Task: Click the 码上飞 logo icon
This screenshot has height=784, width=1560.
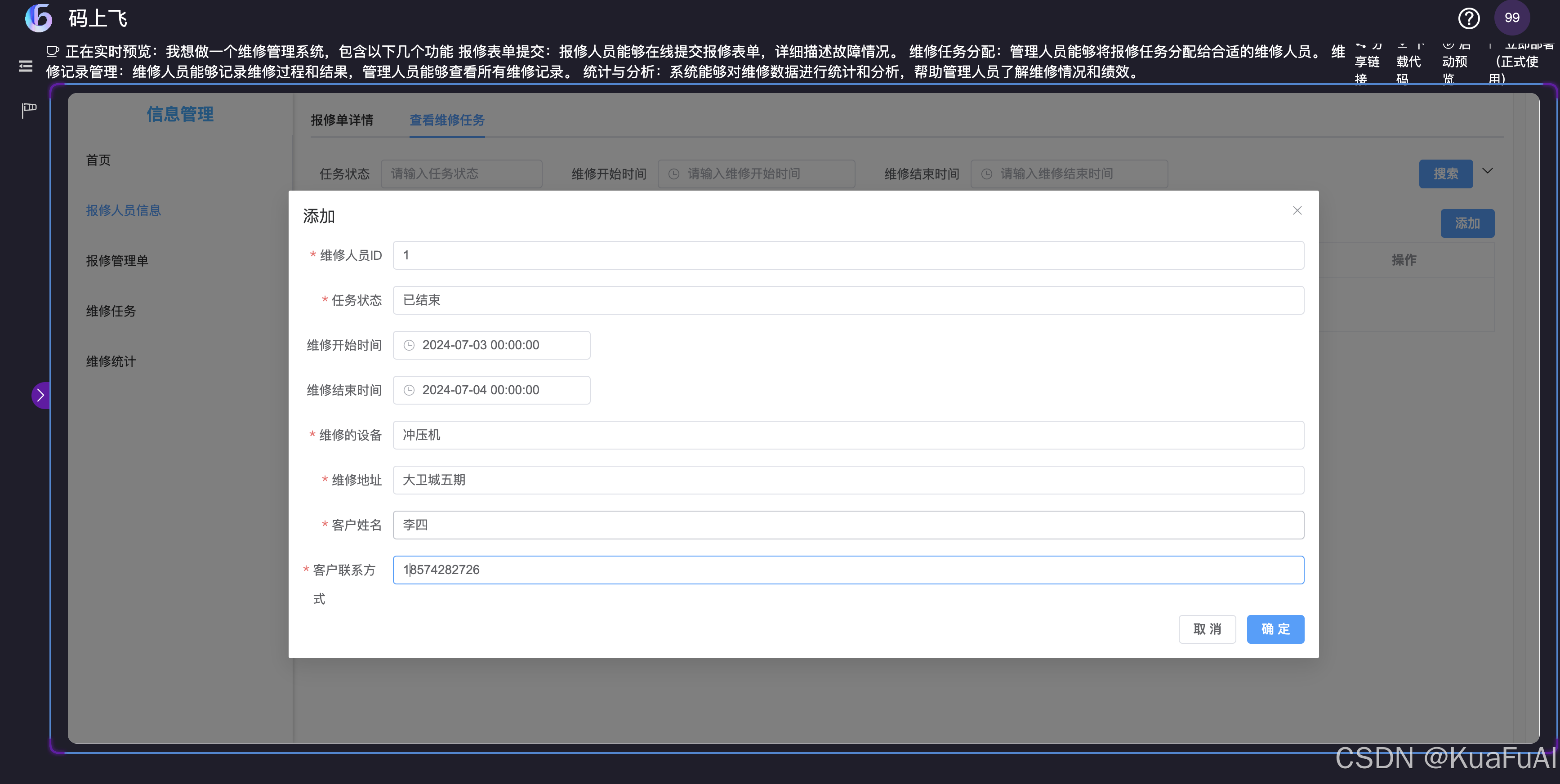Action: (39, 18)
